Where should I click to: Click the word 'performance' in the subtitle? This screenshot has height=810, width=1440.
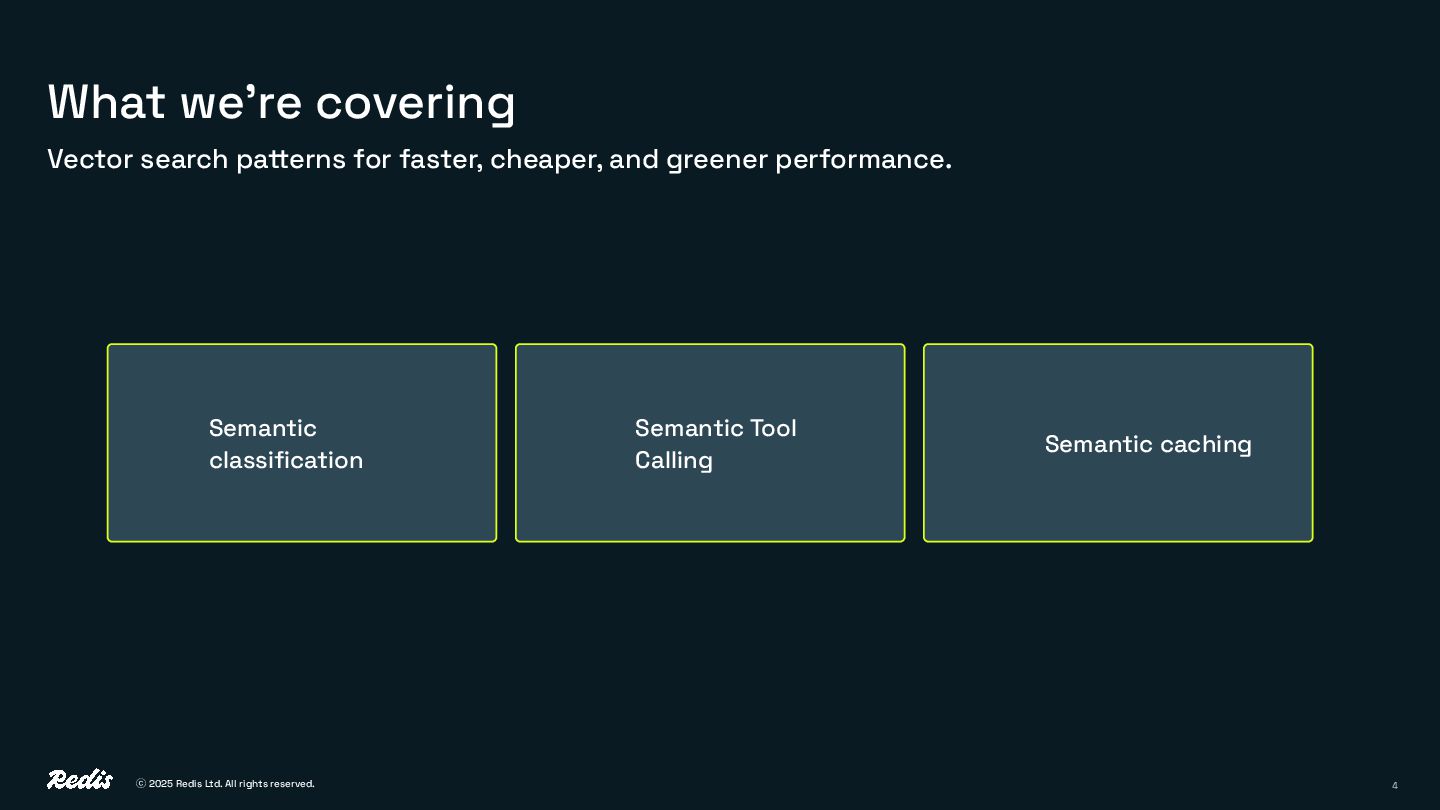tap(862, 160)
